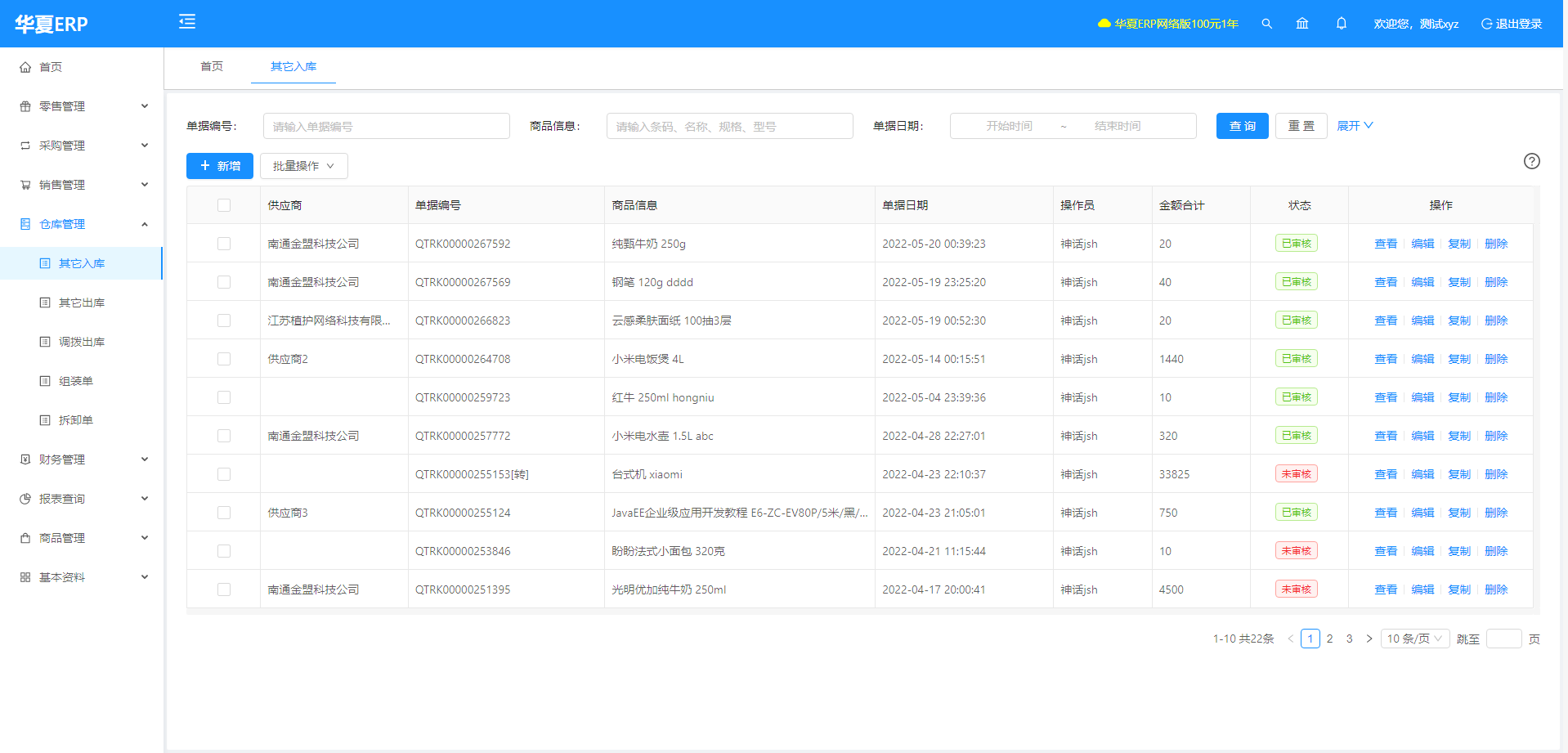Click the 调拨出库 document icon
The image size is (1568, 753).
click(x=45, y=342)
